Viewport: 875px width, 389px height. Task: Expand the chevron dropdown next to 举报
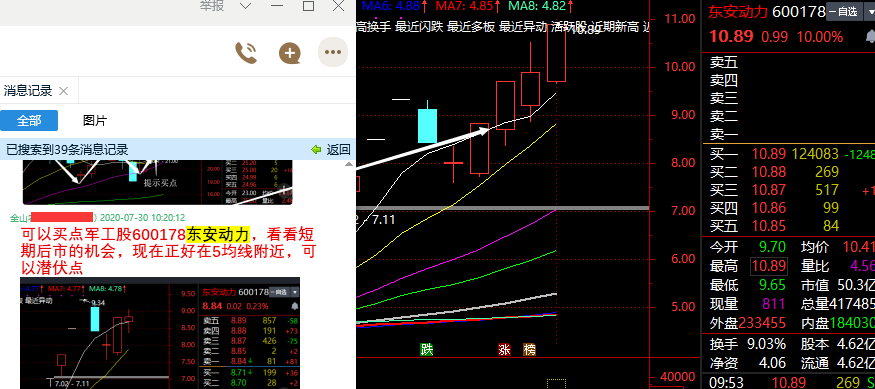pyautogui.click(x=246, y=6)
